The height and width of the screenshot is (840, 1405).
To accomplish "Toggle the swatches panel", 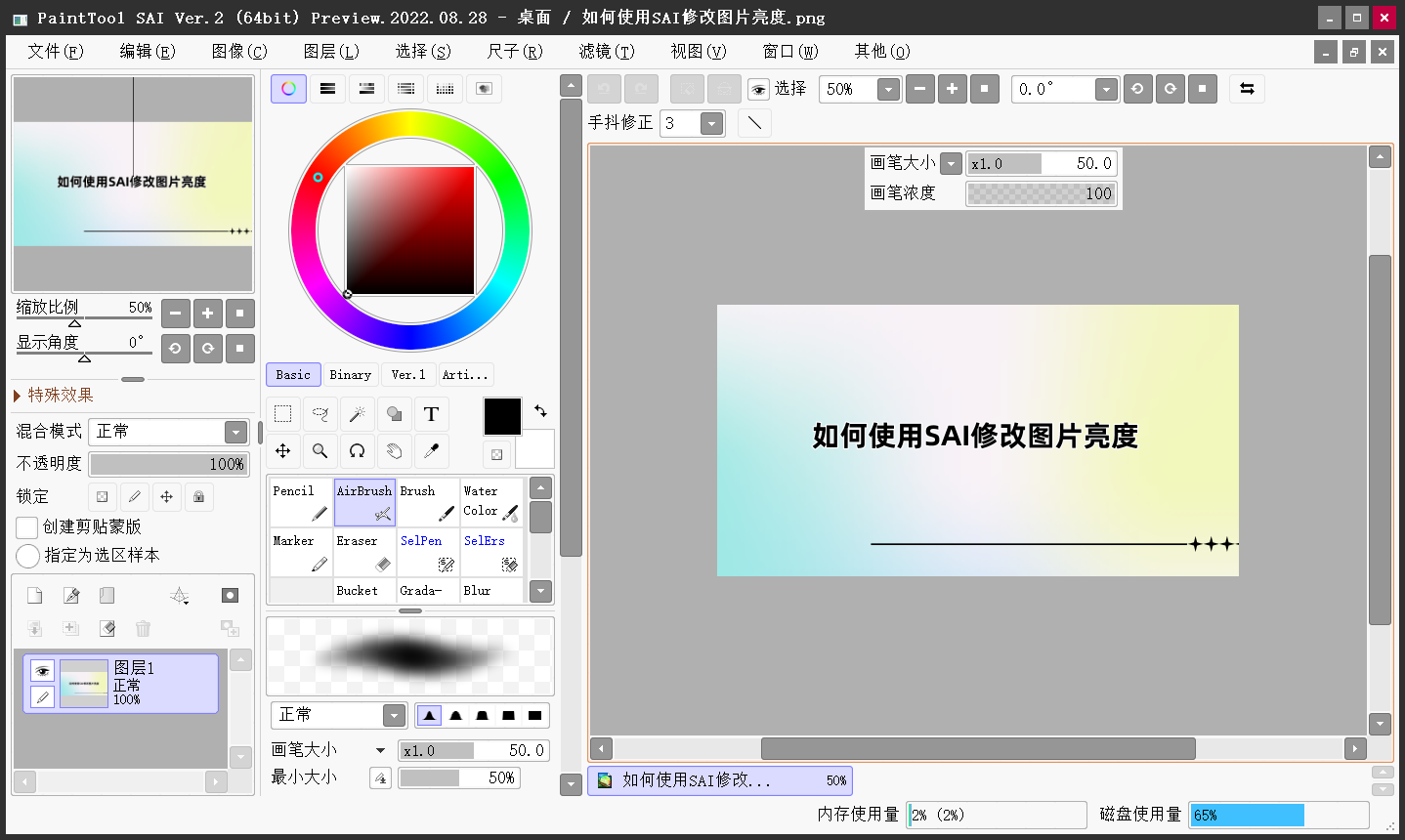I will click(x=445, y=89).
